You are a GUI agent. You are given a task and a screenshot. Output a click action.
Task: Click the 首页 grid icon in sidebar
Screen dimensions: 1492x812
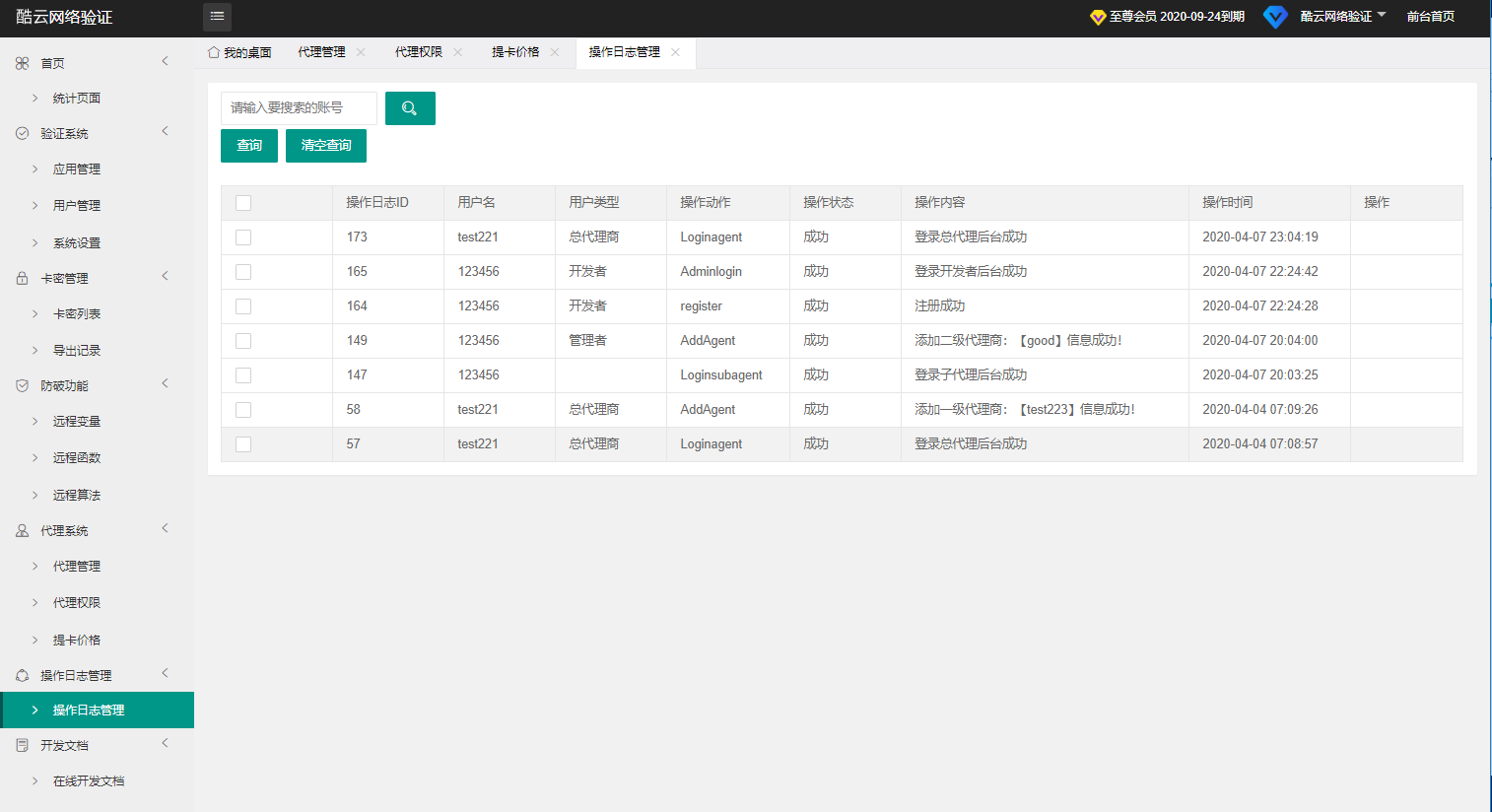[x=20, y=61]
